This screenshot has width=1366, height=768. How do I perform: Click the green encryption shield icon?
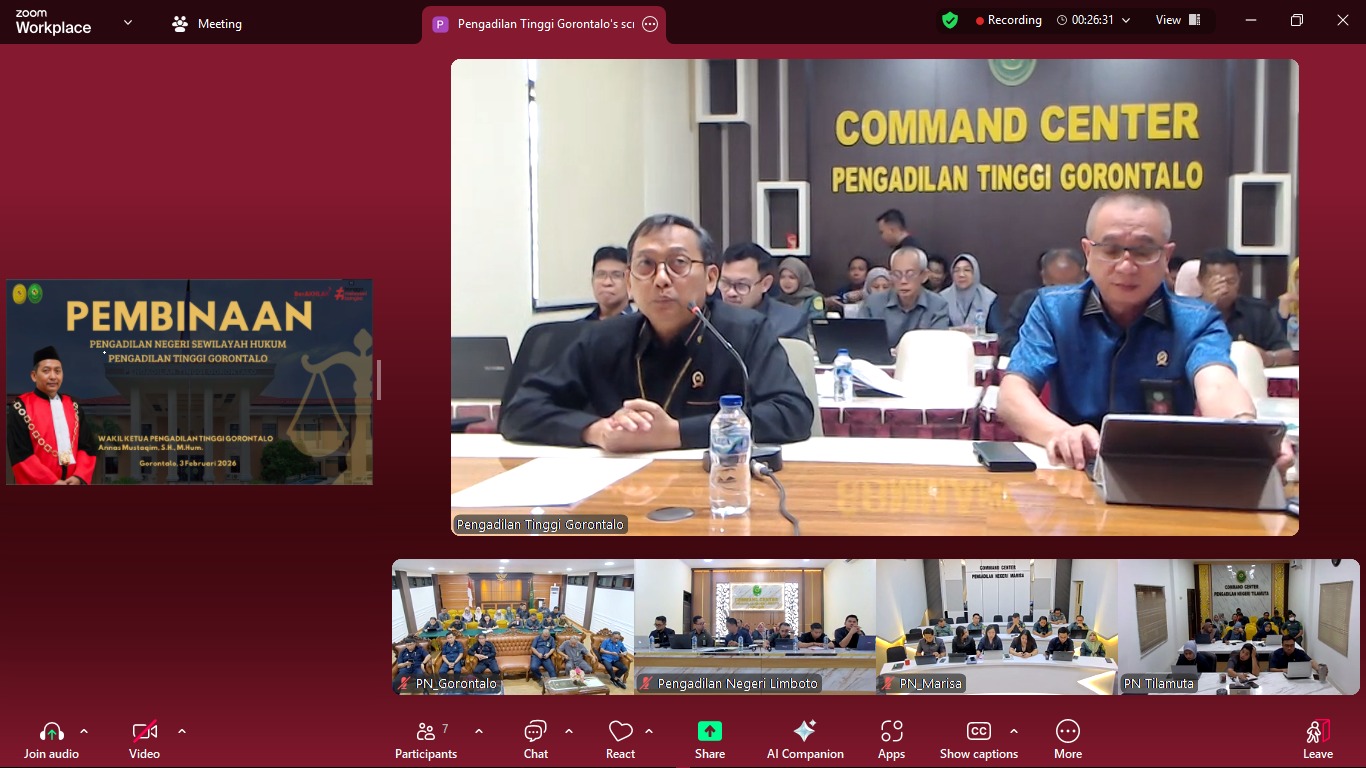(950, 20)
